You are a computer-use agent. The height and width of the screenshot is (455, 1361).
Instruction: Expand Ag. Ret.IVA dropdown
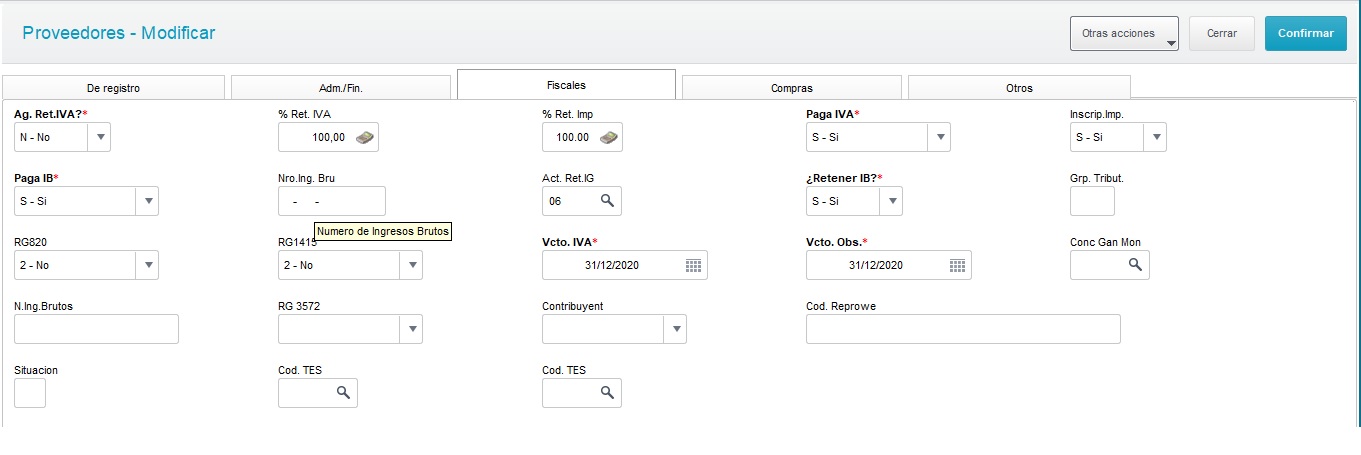coord(99,137)
